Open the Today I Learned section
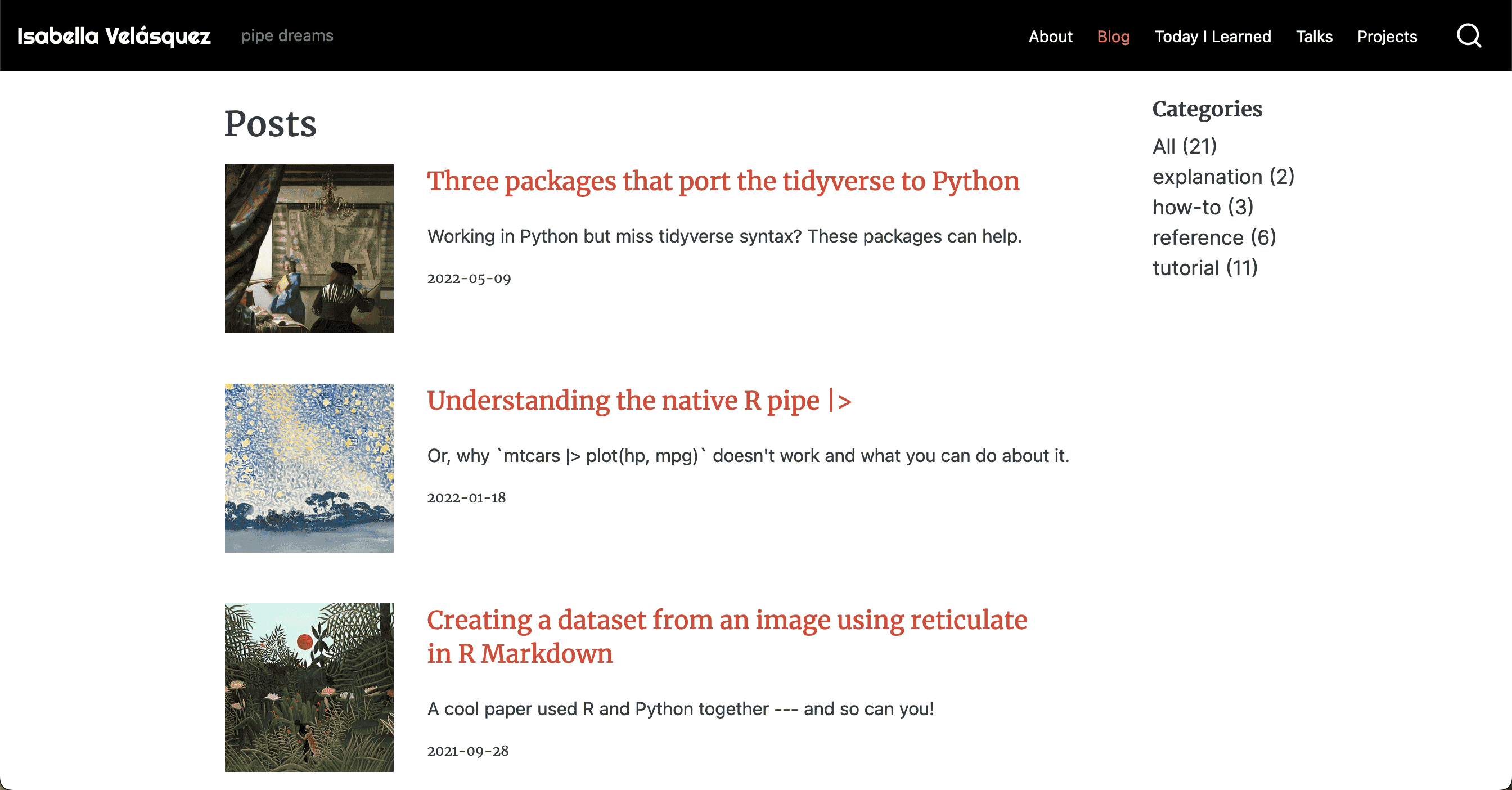 point(1212,37)
